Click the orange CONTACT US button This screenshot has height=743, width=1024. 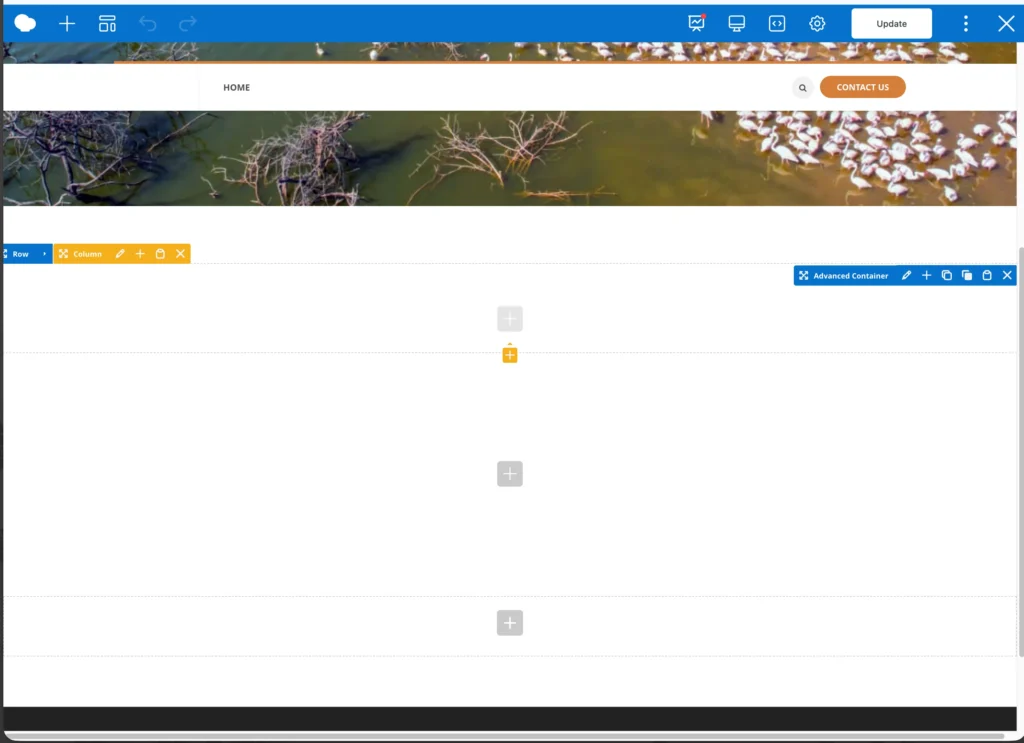863,87
